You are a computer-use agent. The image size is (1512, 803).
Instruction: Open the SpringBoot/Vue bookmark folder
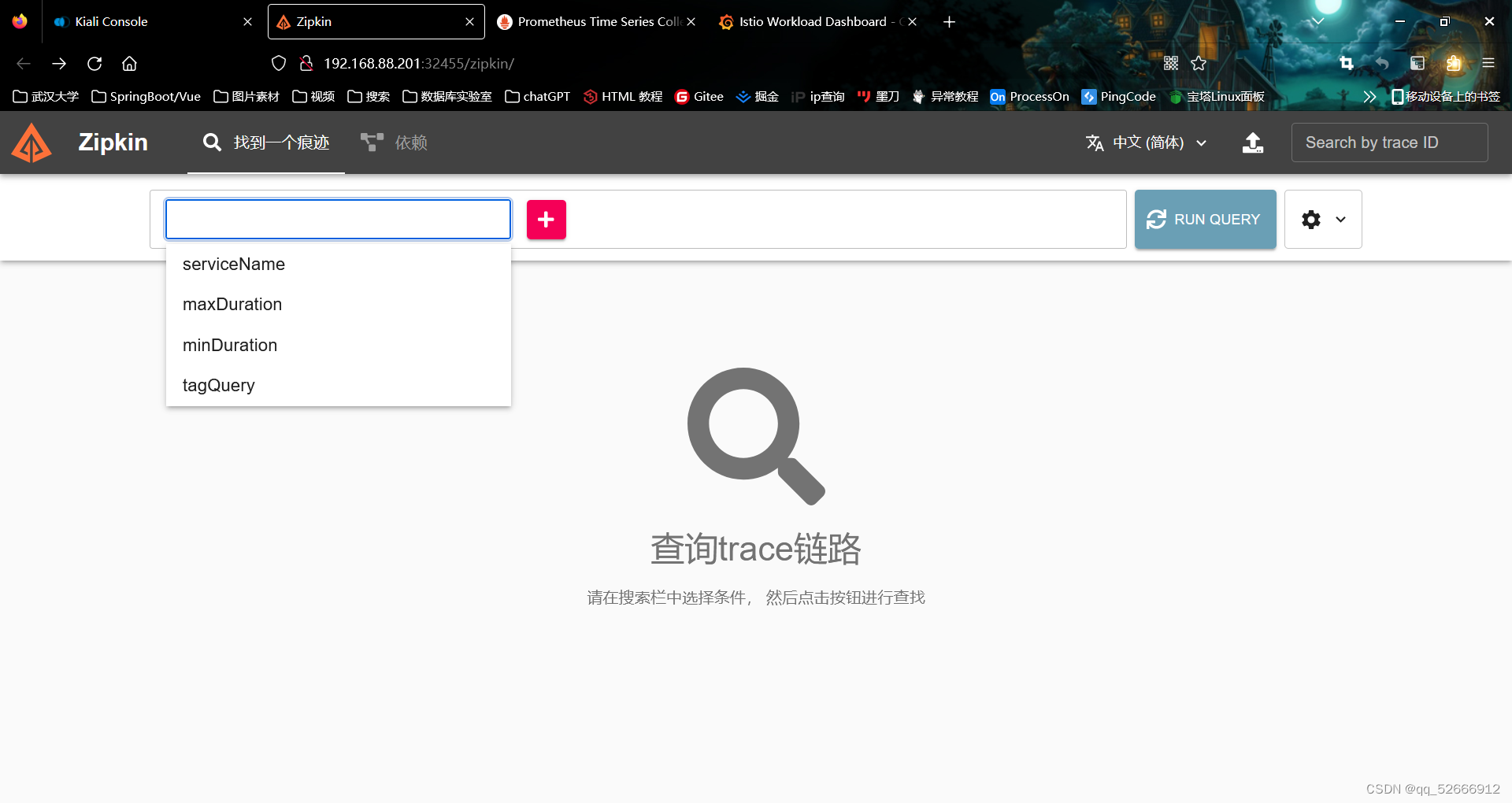coord(146,97)
